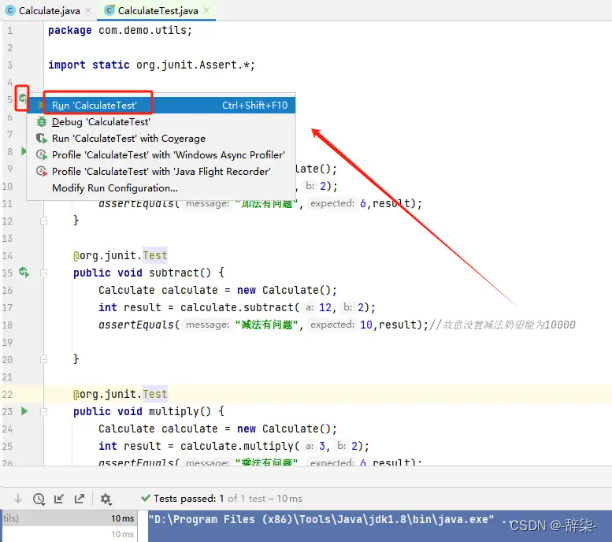Choose Profile with 'Java Flight Recorder'
The height and width of the screenshot is (542, 612).
(x=161, y=171)
